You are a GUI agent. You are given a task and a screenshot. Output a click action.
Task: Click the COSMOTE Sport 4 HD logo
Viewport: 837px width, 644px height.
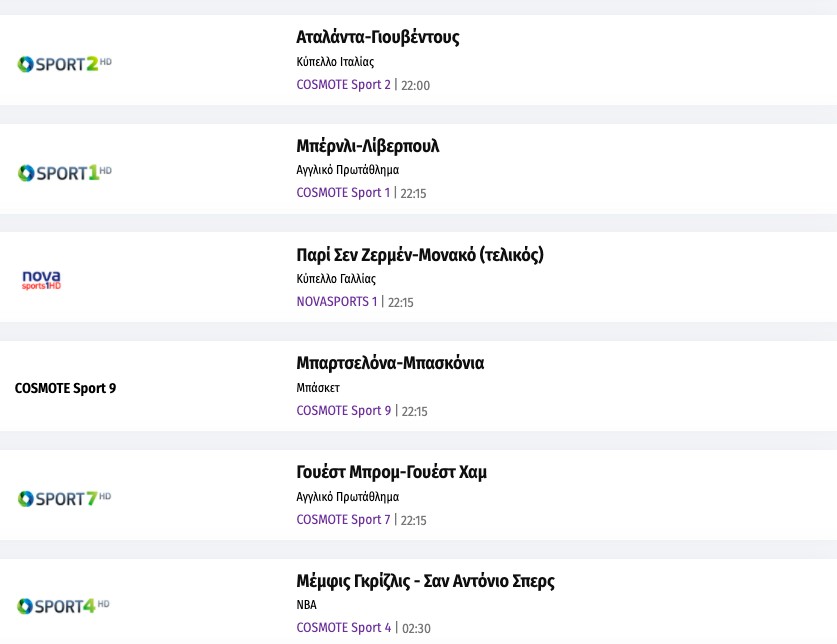pyautogui.click(x=64, y=606)
